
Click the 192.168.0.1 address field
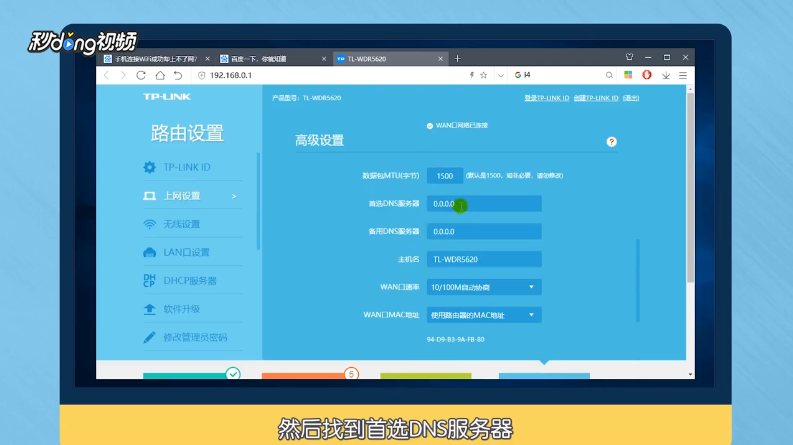tap(231, 75)
